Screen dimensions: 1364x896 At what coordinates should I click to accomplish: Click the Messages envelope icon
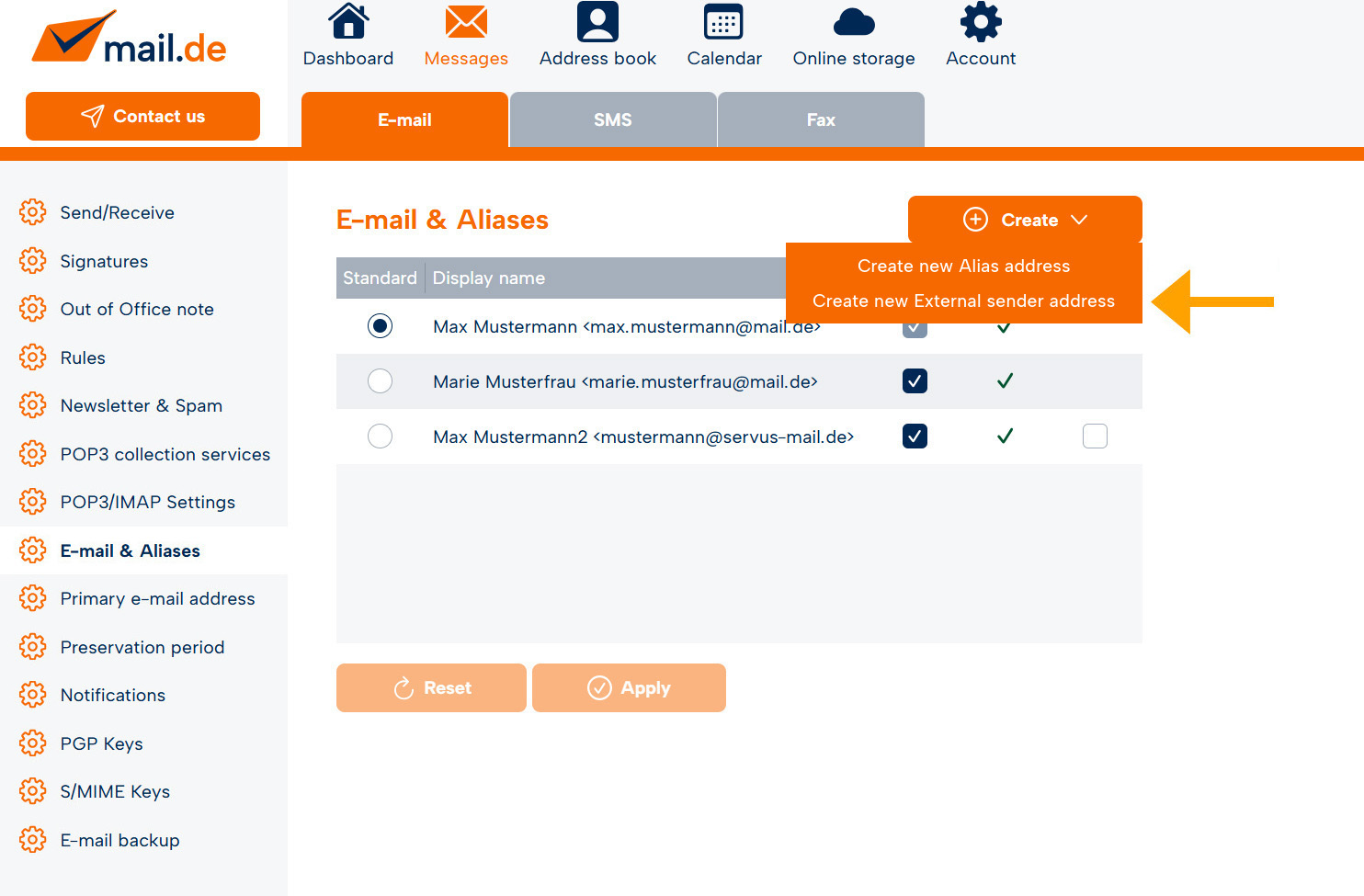point(466,22)
